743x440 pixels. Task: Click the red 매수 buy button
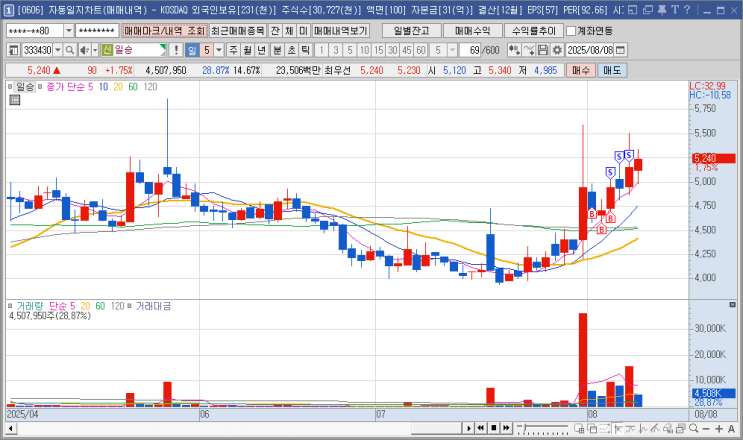pyautogui.click(x=581, y=71)
